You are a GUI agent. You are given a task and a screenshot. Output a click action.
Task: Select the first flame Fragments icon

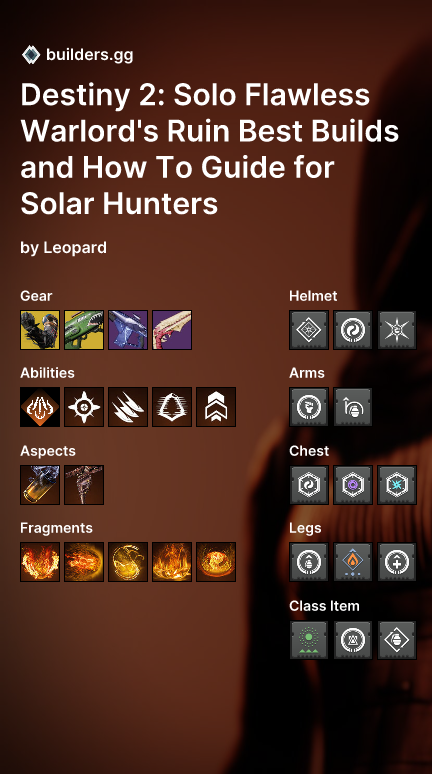point(40,562)
